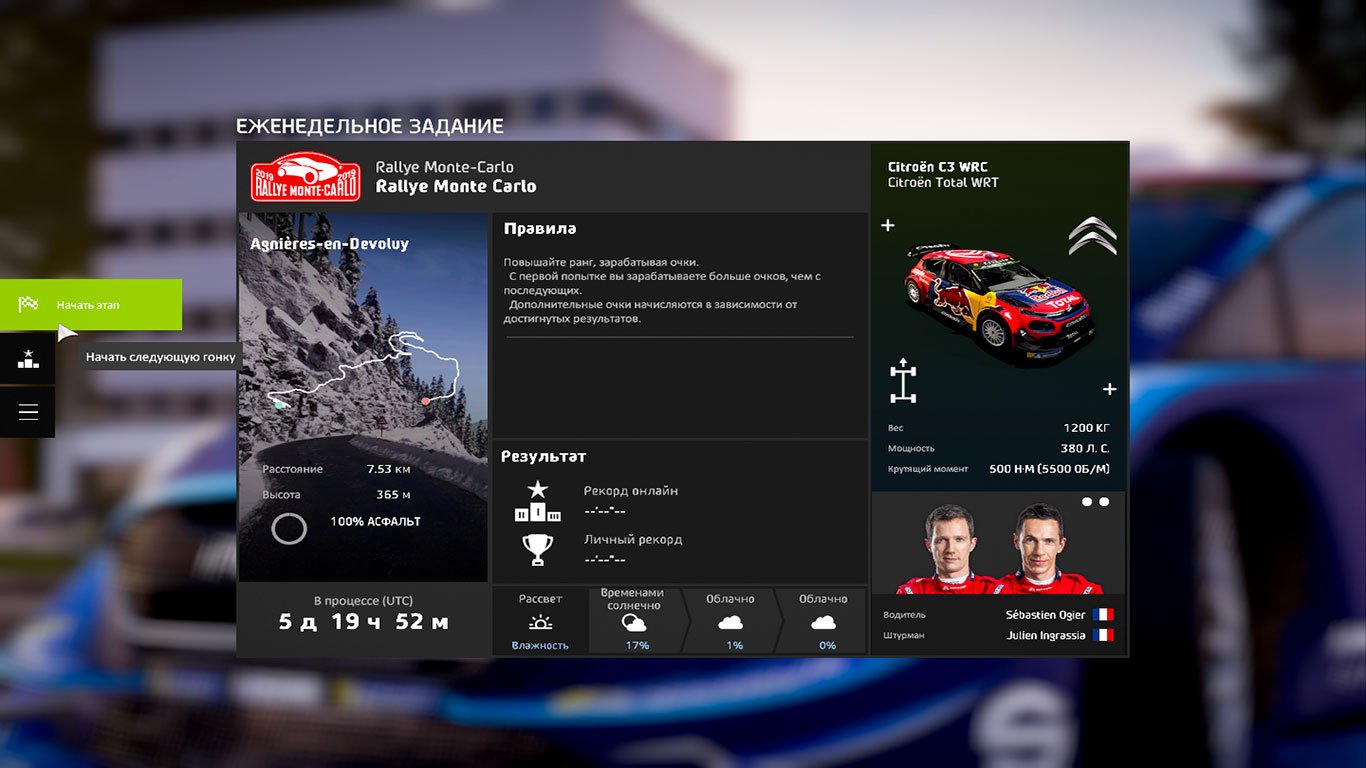This screenshot has width=1366, height=768.
Task: Open the leaderboard podium icon in sidebar
Action: pyautogui.click(x=28, y=359)
